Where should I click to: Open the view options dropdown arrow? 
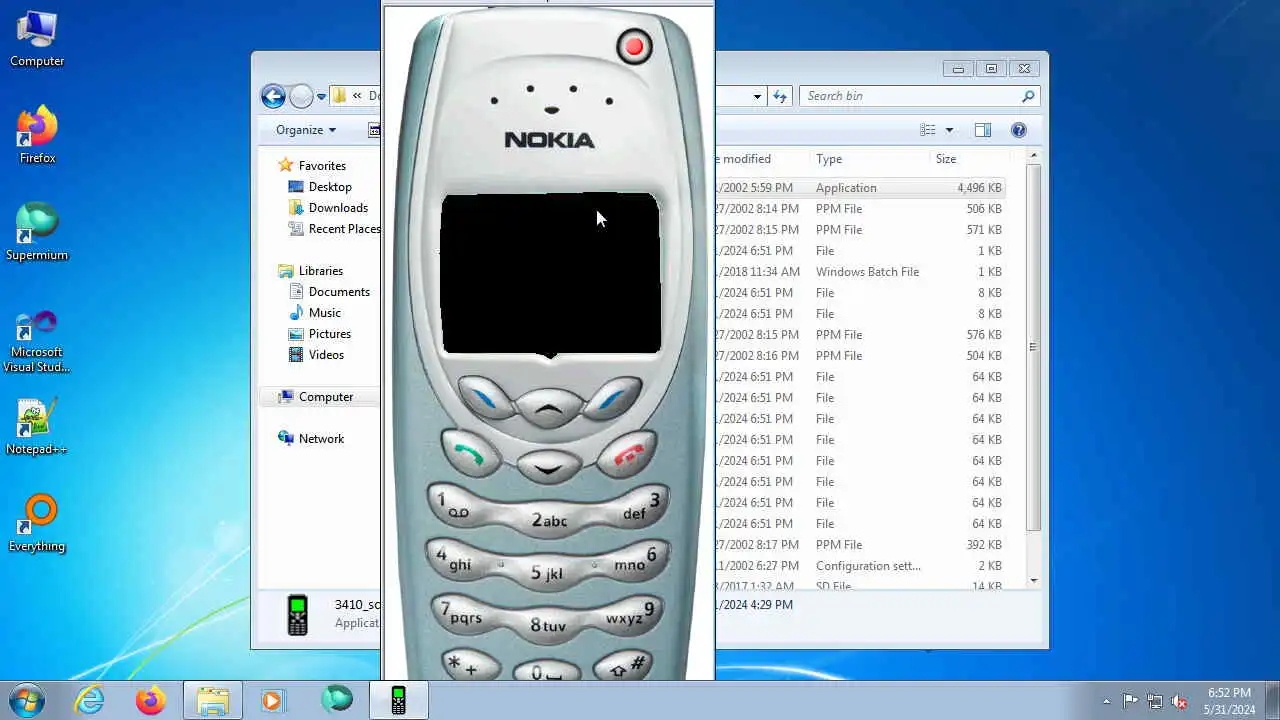point(949,130)
